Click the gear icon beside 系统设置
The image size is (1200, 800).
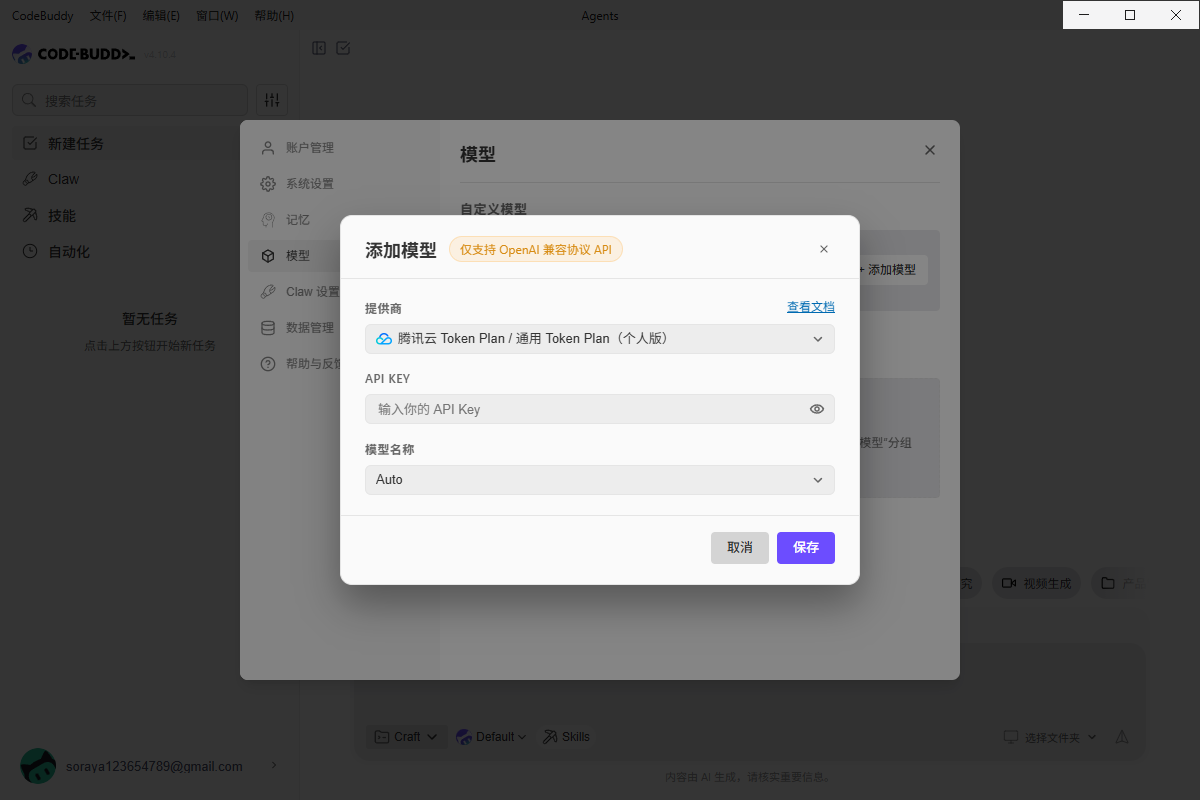(x=268, y=184)
